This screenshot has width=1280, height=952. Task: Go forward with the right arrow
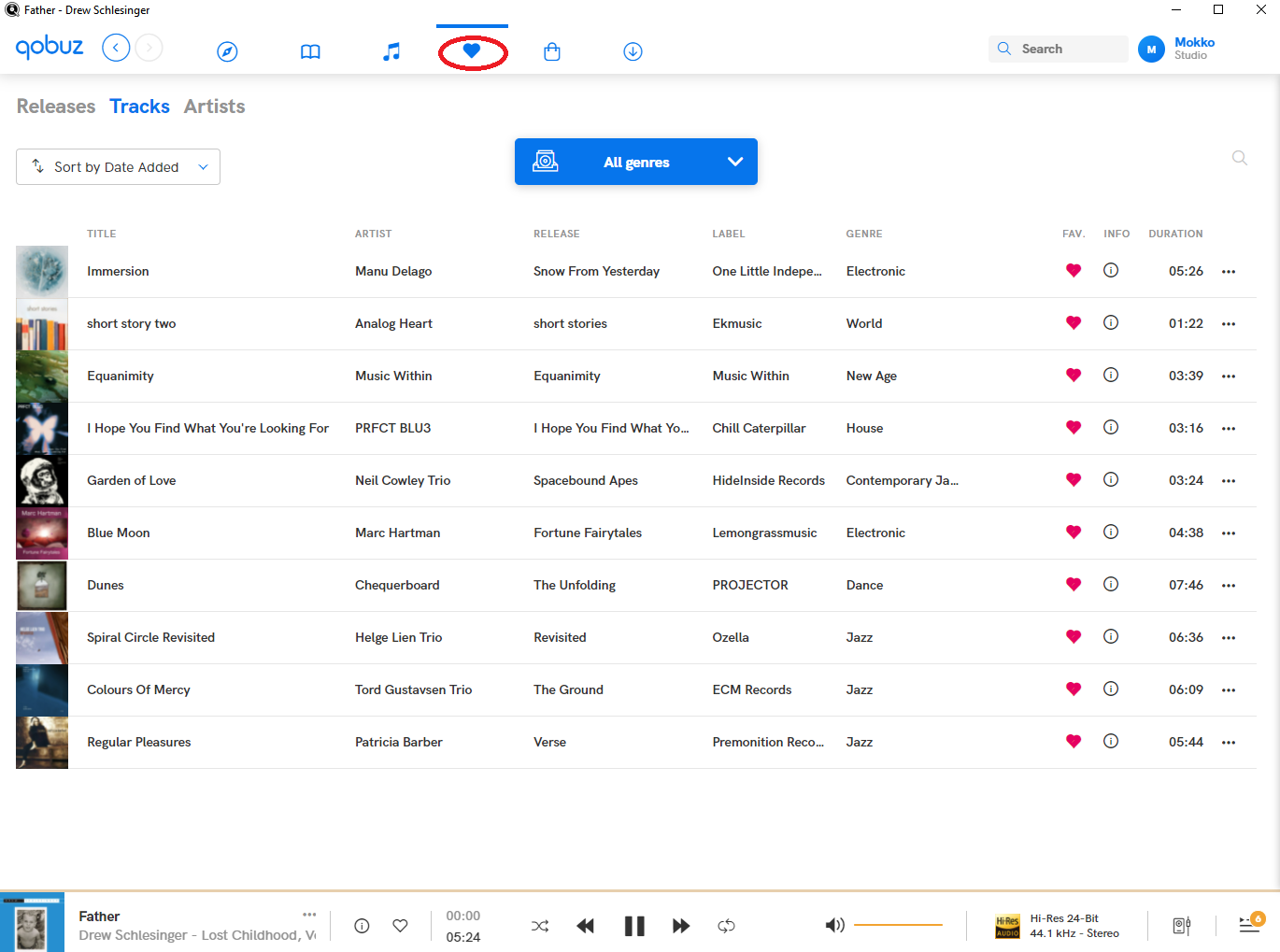(149, 48)
